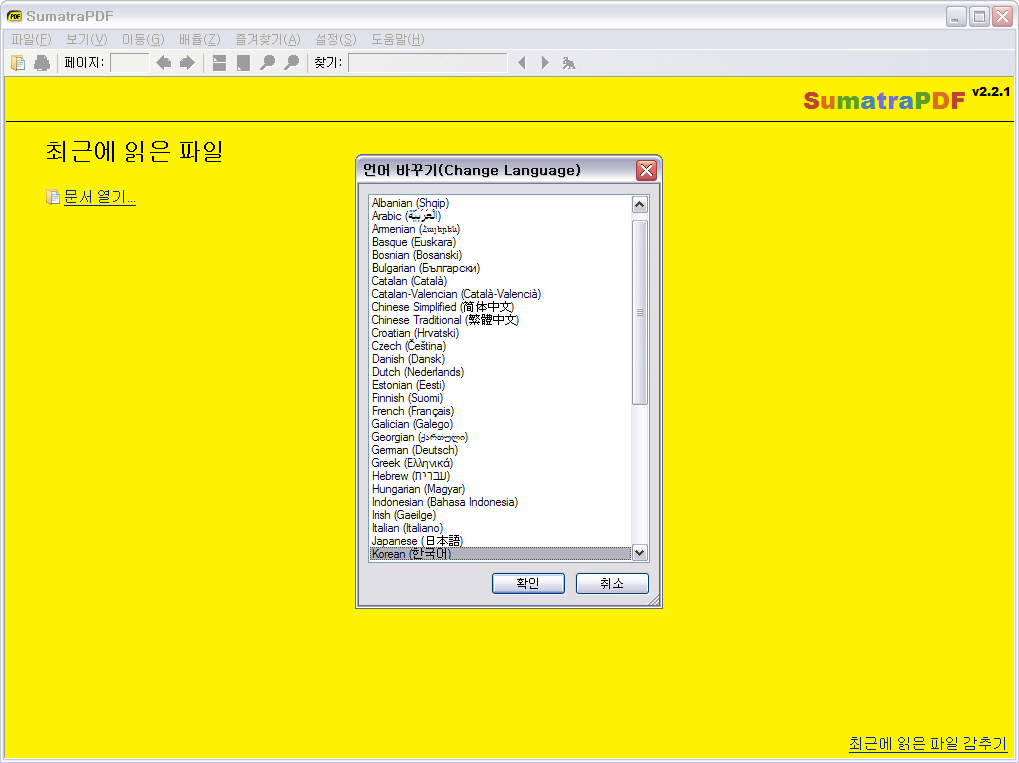Open the 파일(F) menu
Image resolution: width=1019 pixels, height=763 pixels.
(x=31, y=40)
